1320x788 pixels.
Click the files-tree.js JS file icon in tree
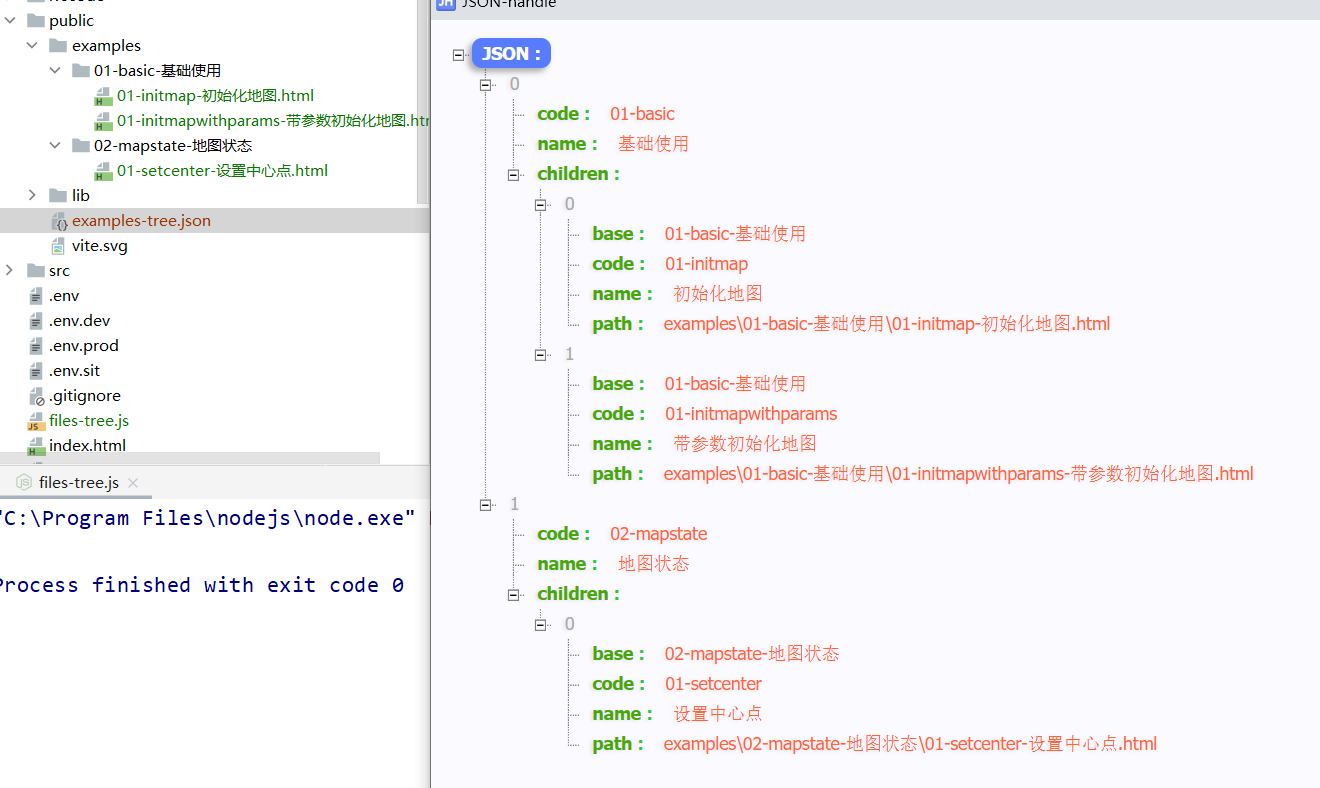point(37,421)
